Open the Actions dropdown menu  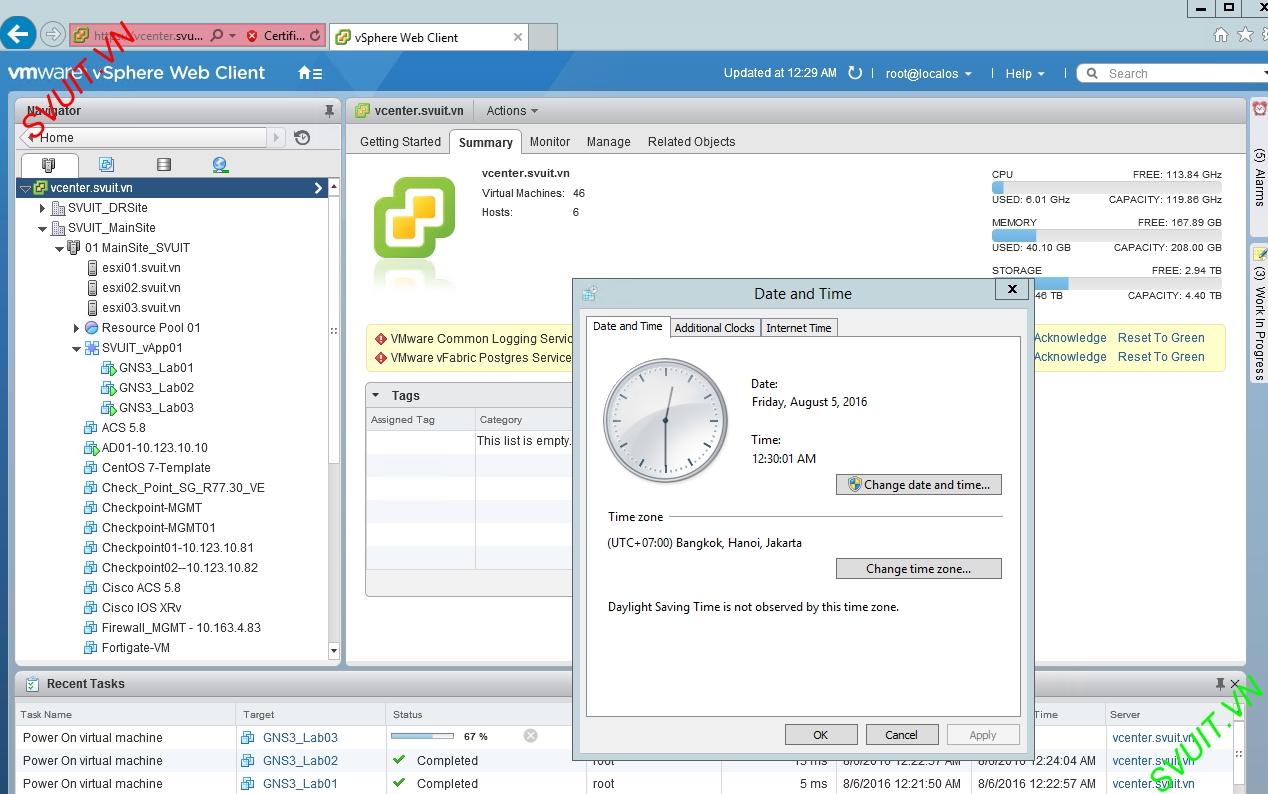[x=512, y=111]
